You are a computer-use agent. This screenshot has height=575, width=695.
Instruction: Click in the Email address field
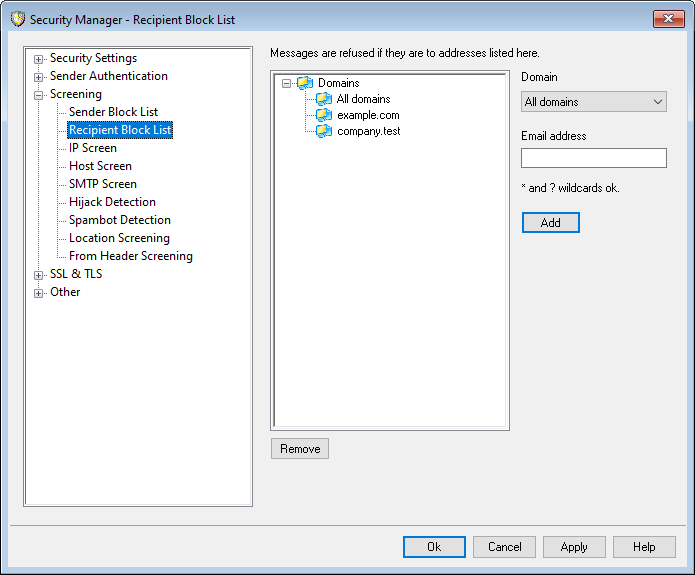(593, 158)
